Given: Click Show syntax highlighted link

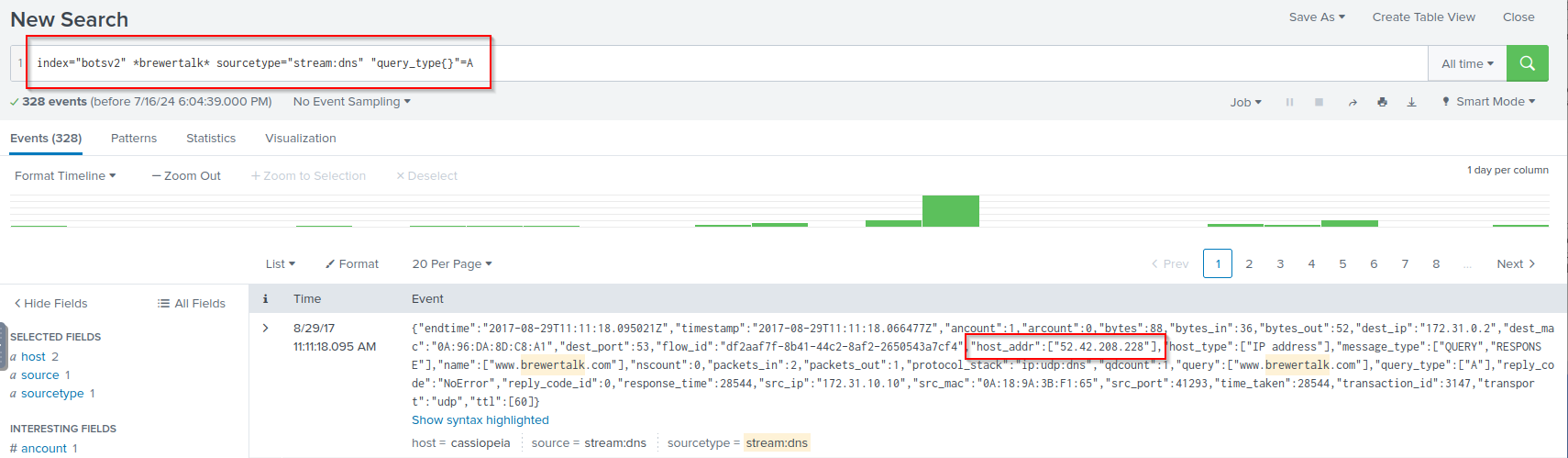Looking at the screenshot, I should coord(480,420).
